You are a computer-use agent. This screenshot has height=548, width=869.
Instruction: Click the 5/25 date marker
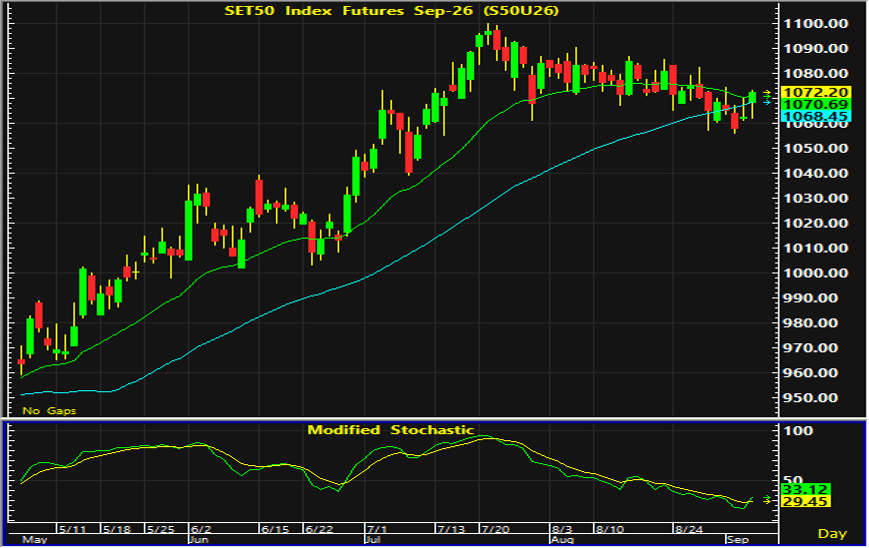click(x=161, y=529)
